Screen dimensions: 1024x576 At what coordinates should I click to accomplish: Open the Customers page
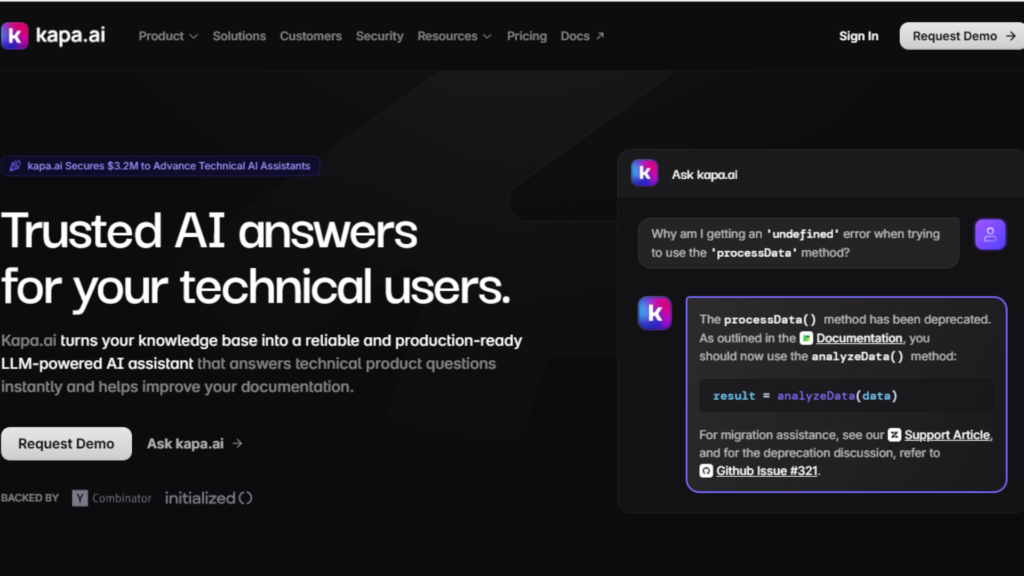pyautogui.click(x=310, y=36)
